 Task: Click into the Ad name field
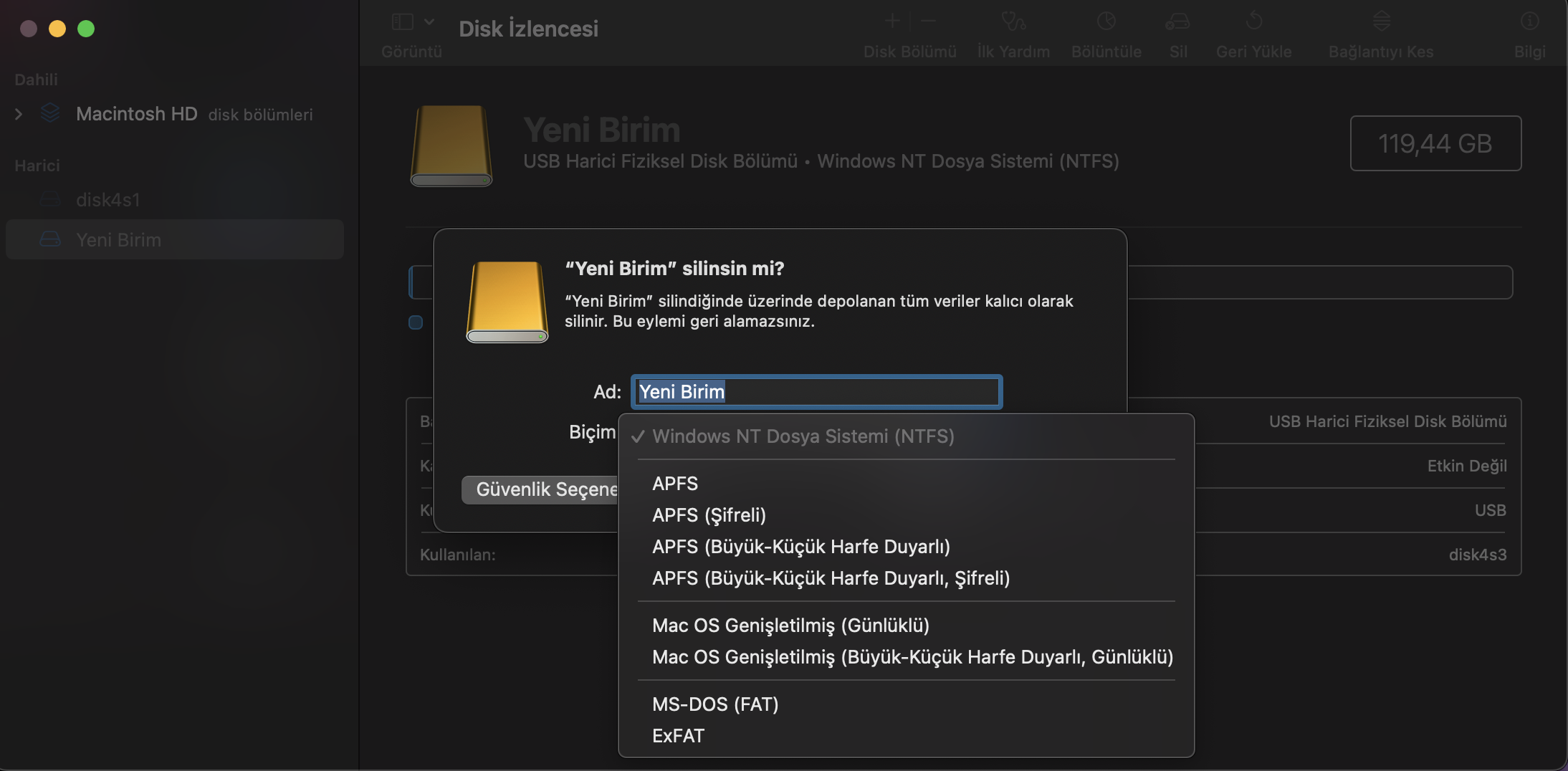pyautogui.click(x=816, y=392)
